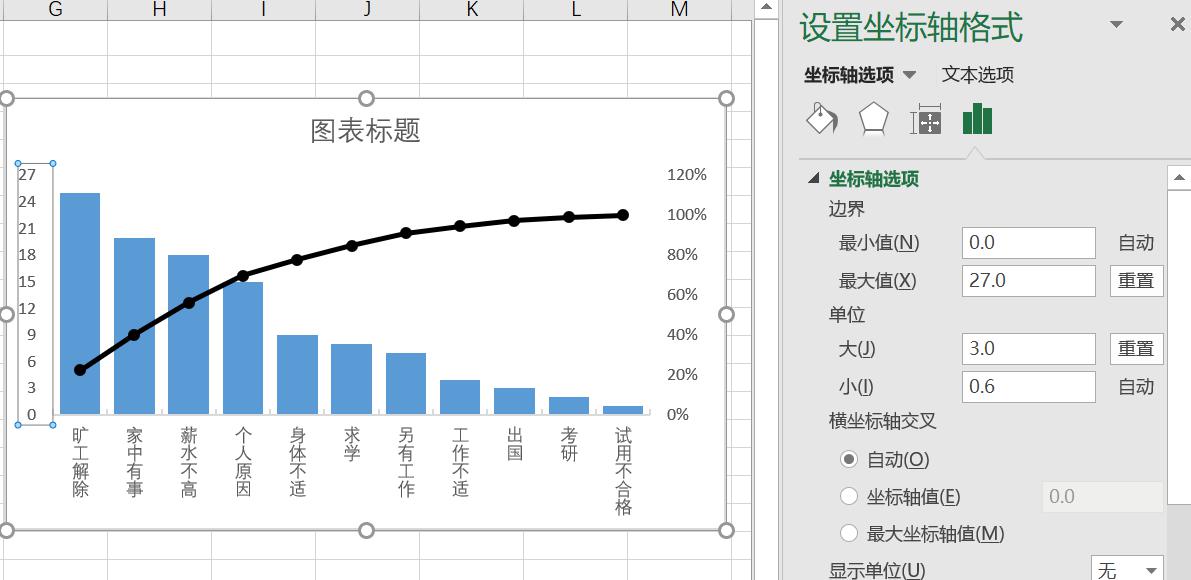The image size is (1191, 580).
Task: Open the Size & Properties tab icon
Action: pyautogui.click(x=925, y=119)
